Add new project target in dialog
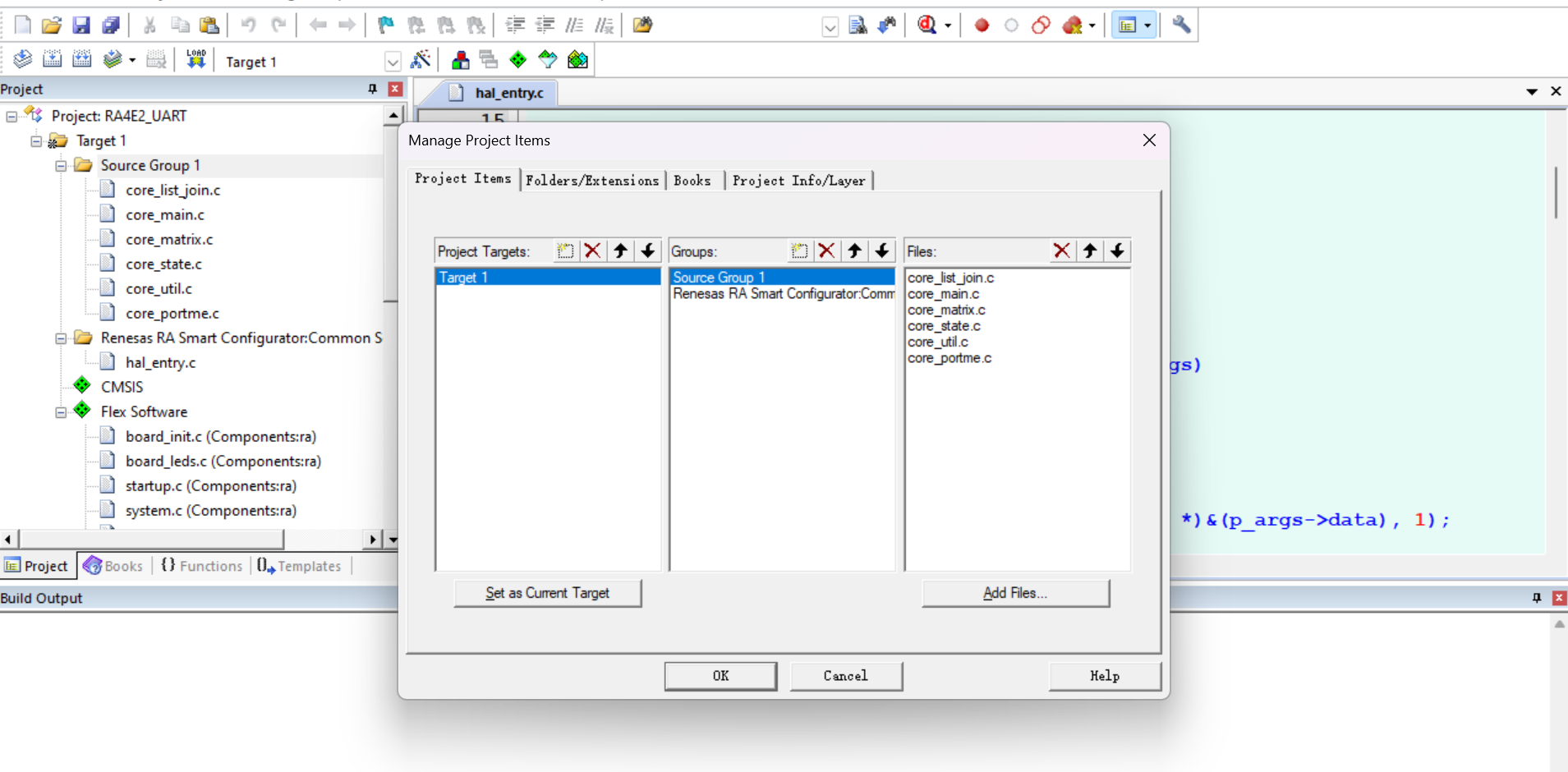This screenshot has height=772, width=1568. (565, 250)
